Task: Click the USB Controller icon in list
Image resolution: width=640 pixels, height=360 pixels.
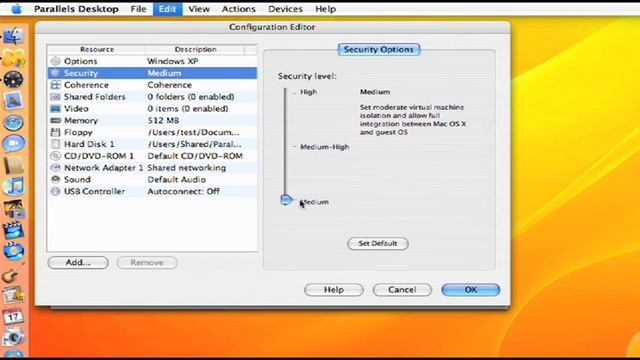Action: coord(56,191)
